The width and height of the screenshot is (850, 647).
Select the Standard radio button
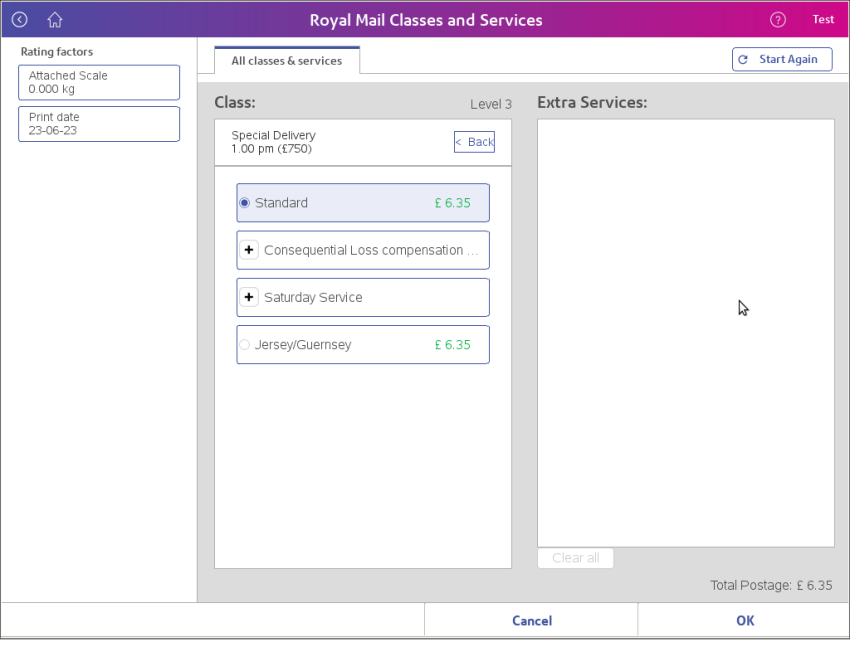point(244,203)
